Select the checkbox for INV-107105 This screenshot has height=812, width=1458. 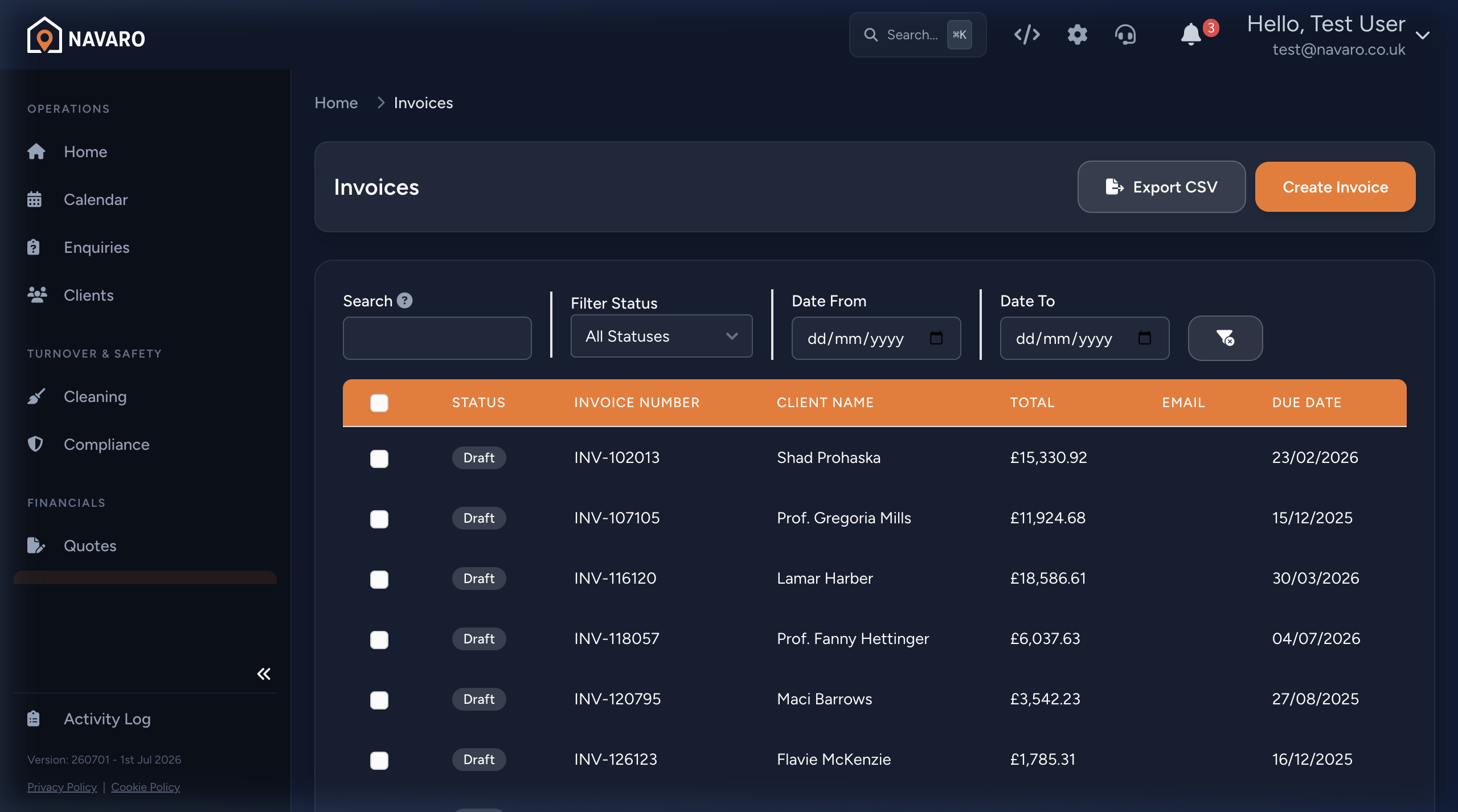click(379, 519)
